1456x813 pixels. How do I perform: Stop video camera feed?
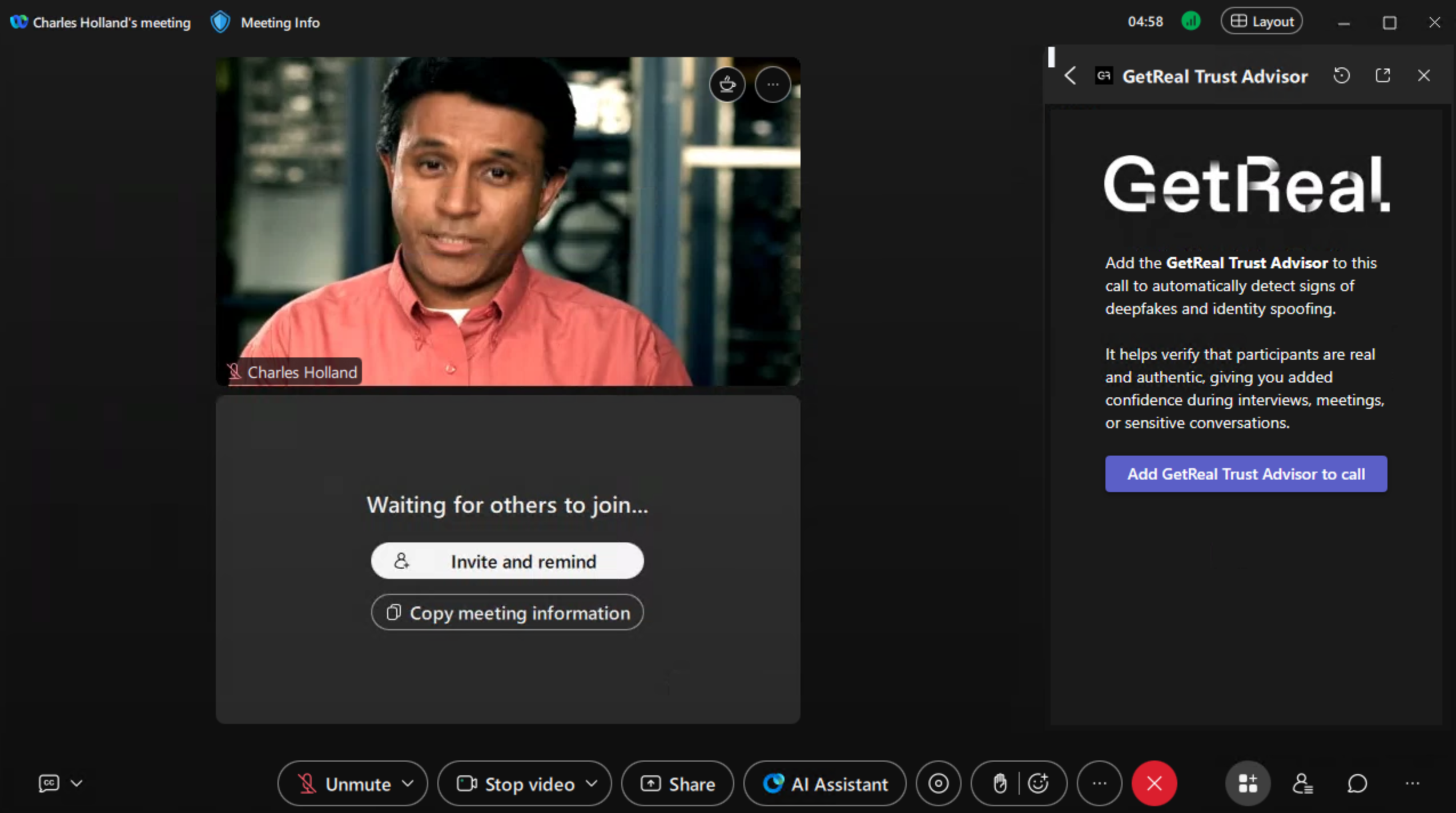[516, 783]
